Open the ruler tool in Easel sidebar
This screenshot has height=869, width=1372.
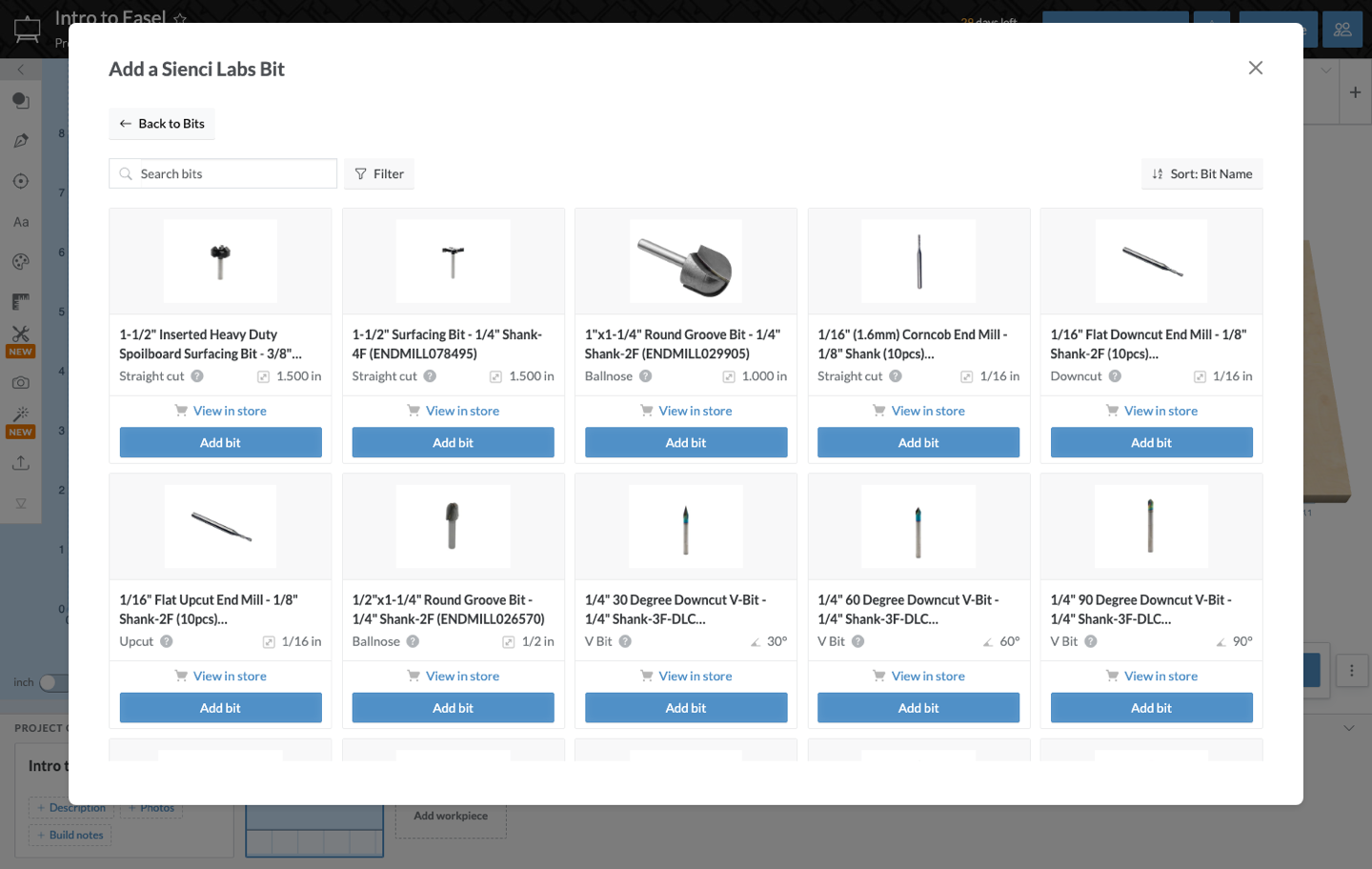click(x=21, y=302)
